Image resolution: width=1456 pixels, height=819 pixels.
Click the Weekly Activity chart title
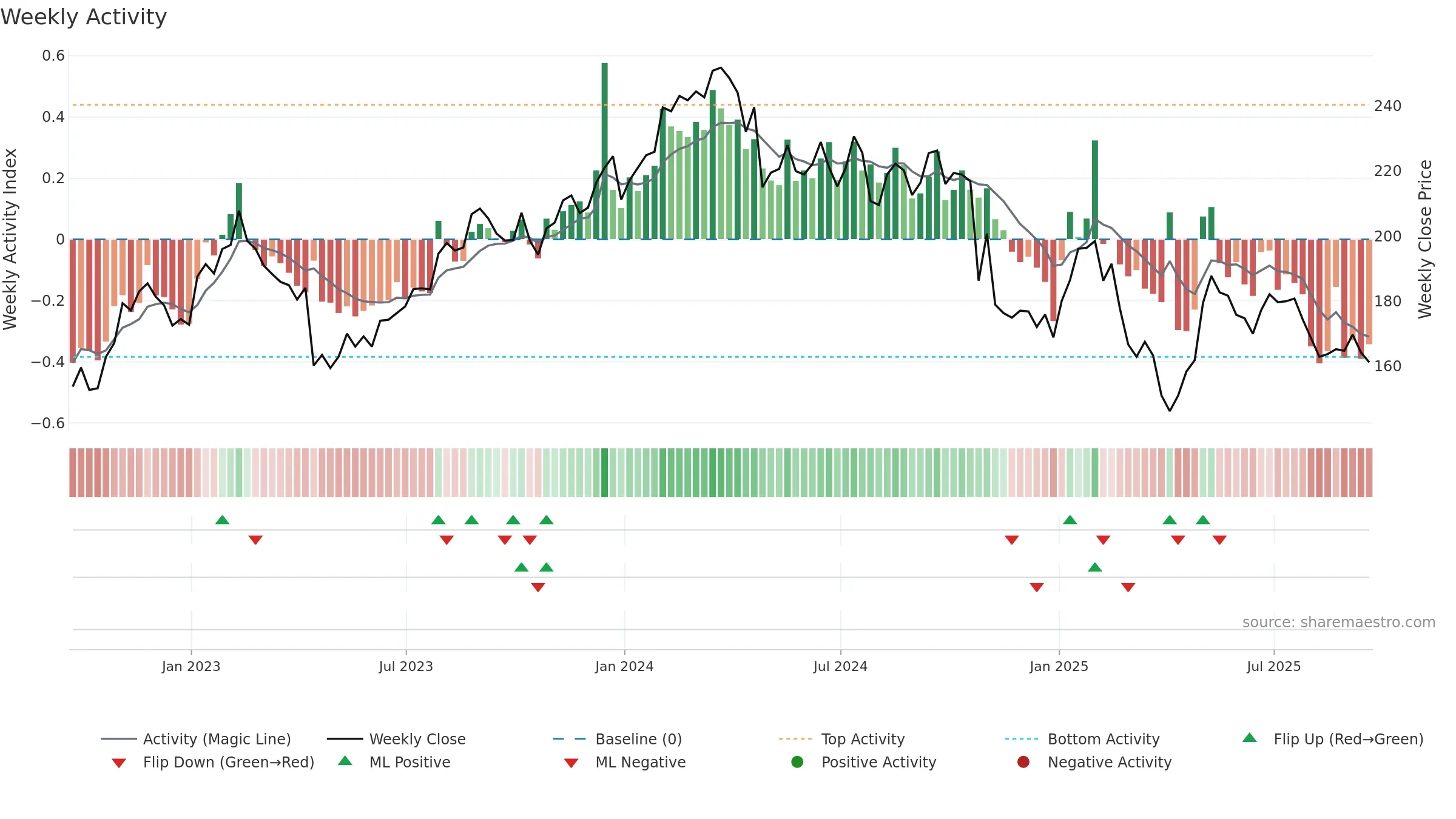[84, 17]
